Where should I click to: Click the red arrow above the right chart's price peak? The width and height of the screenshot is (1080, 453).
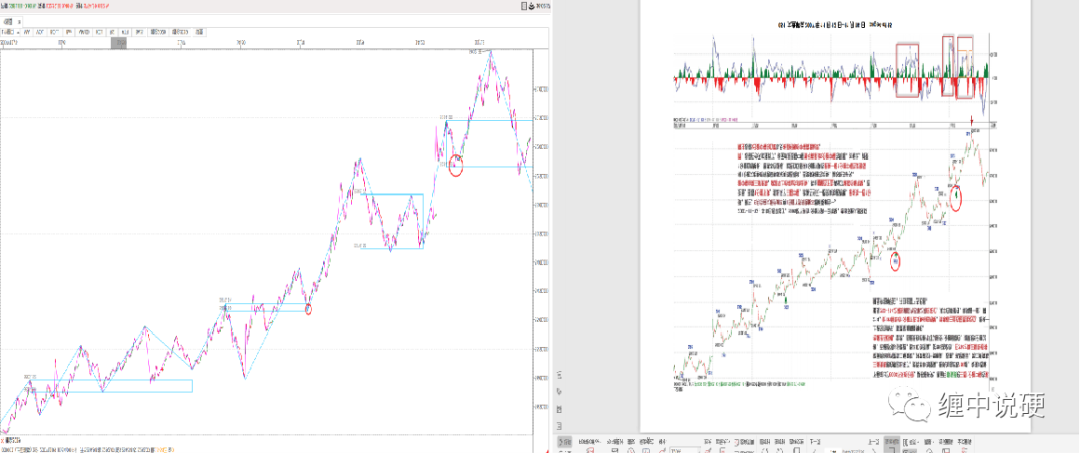coord(971,120)
